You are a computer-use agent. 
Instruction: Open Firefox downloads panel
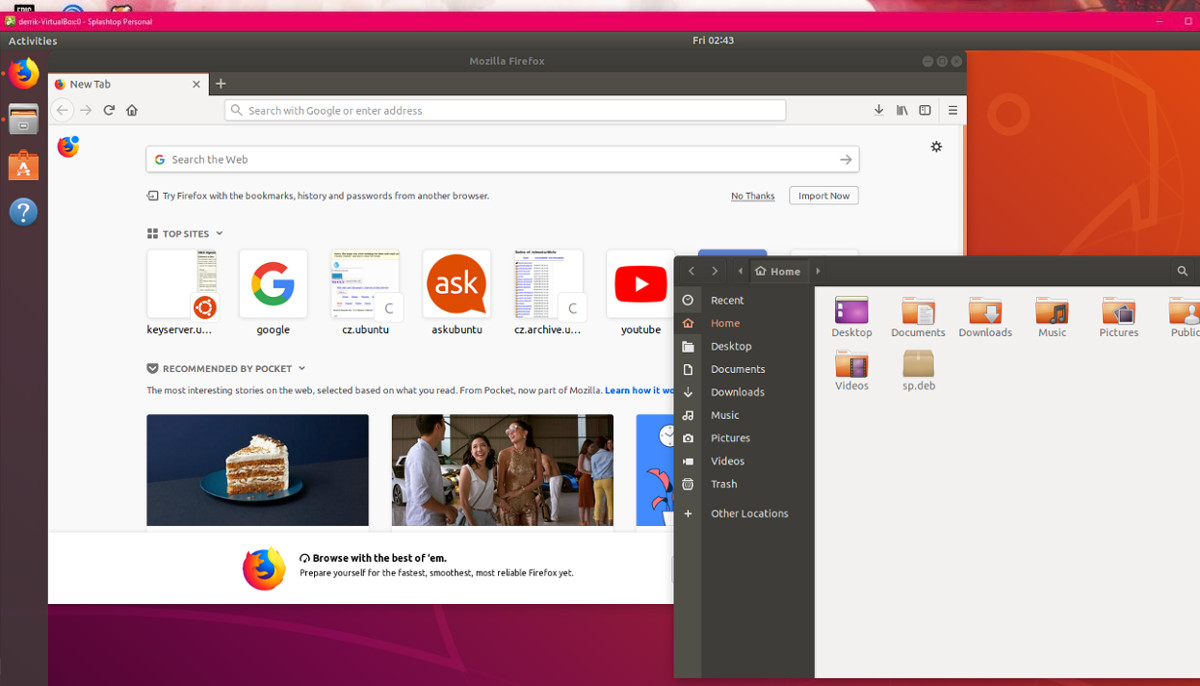tap(879, 111)
